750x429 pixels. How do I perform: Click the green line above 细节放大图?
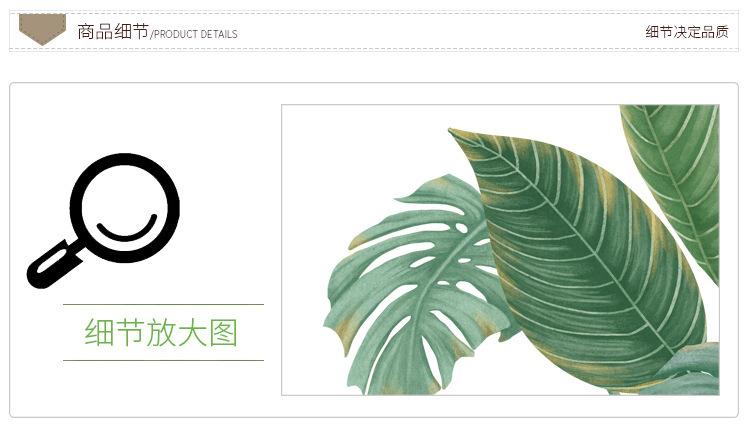coord(163,304)
